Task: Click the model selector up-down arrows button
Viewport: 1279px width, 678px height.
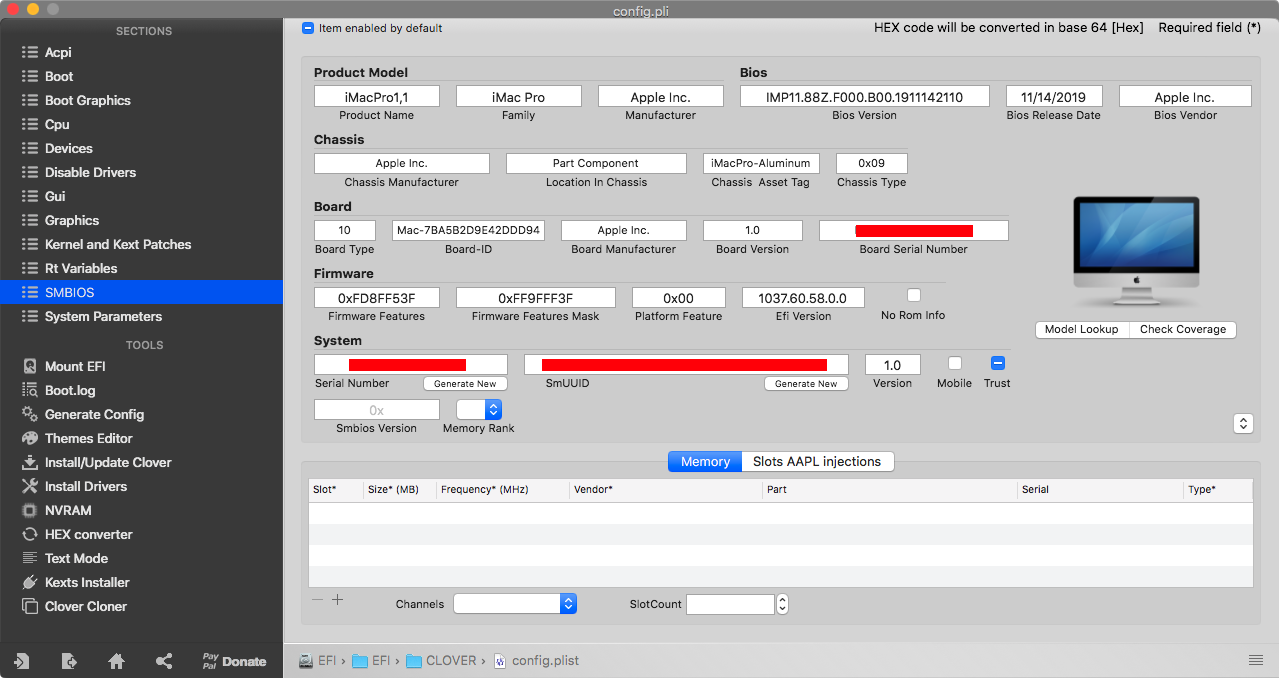Action: (1243, 424)
